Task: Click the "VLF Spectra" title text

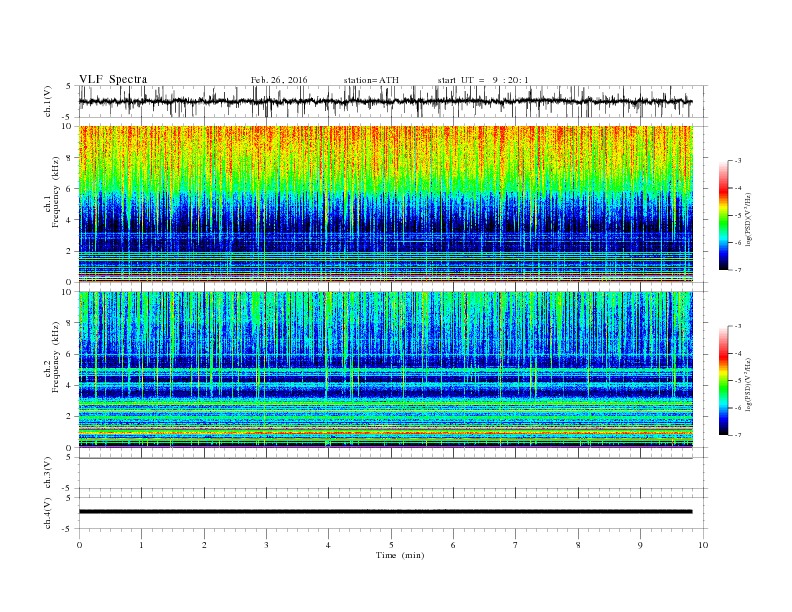Action: (x=113, y=79)
